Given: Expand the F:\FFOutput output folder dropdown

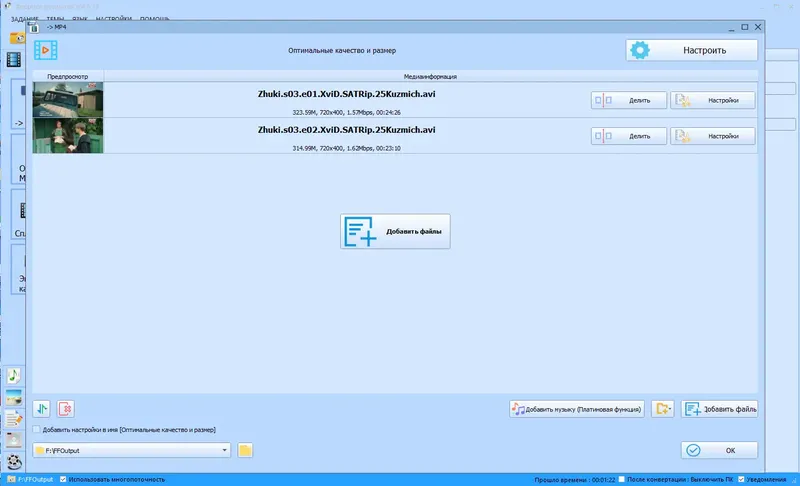Looking at the screenshot, I should coord(224,450).
